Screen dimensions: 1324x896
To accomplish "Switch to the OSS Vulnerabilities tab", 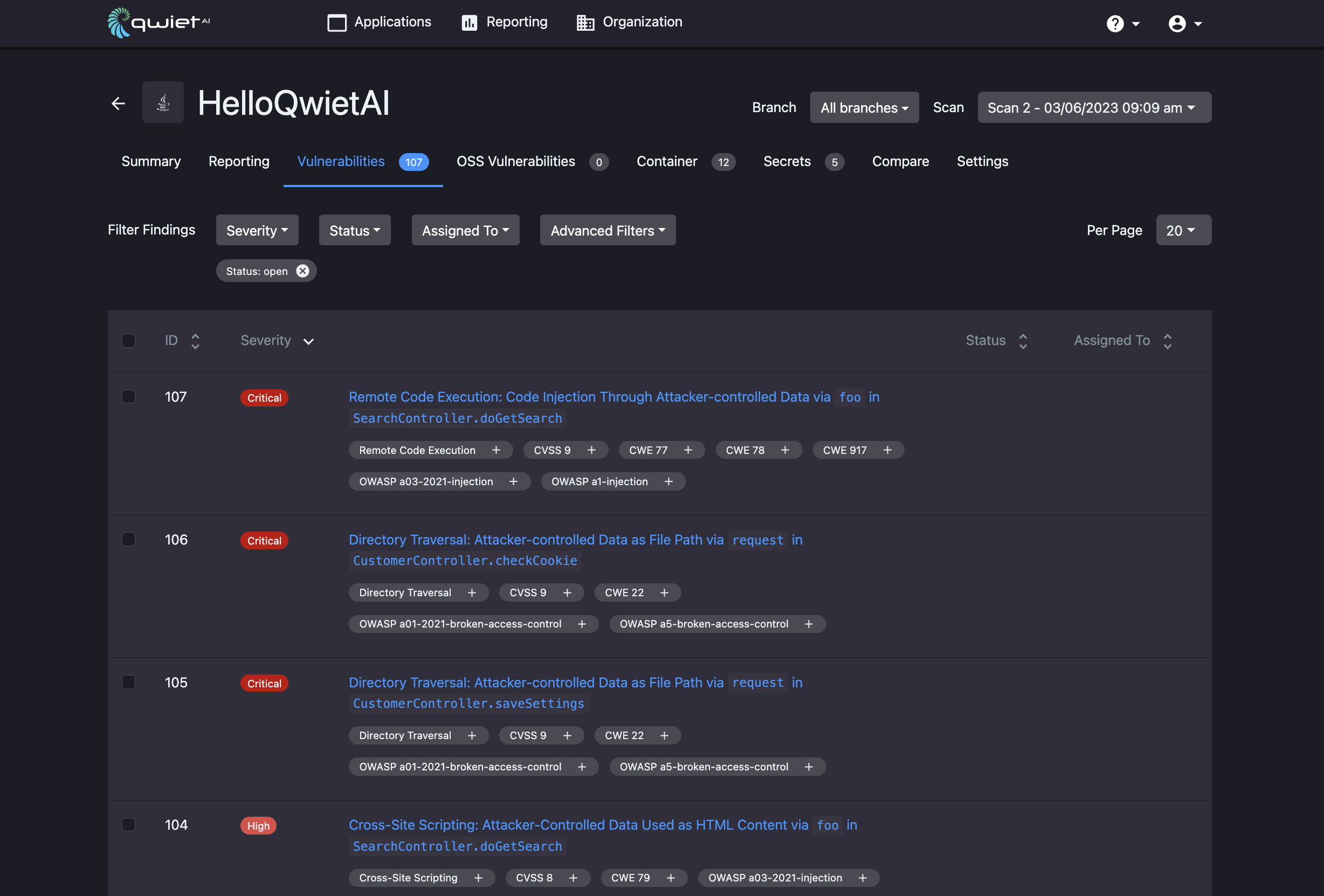I will [532, 161].
